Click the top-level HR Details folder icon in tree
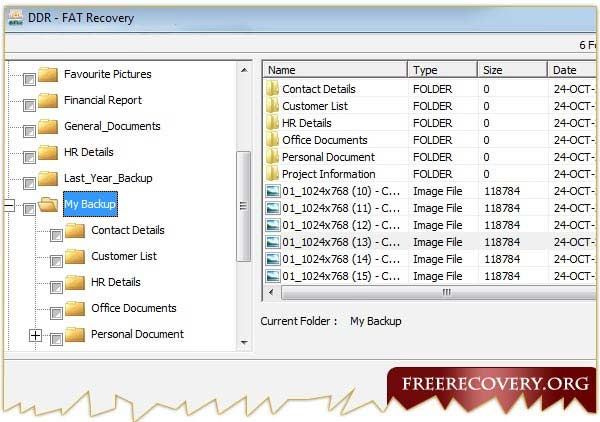 coord(48,153)
